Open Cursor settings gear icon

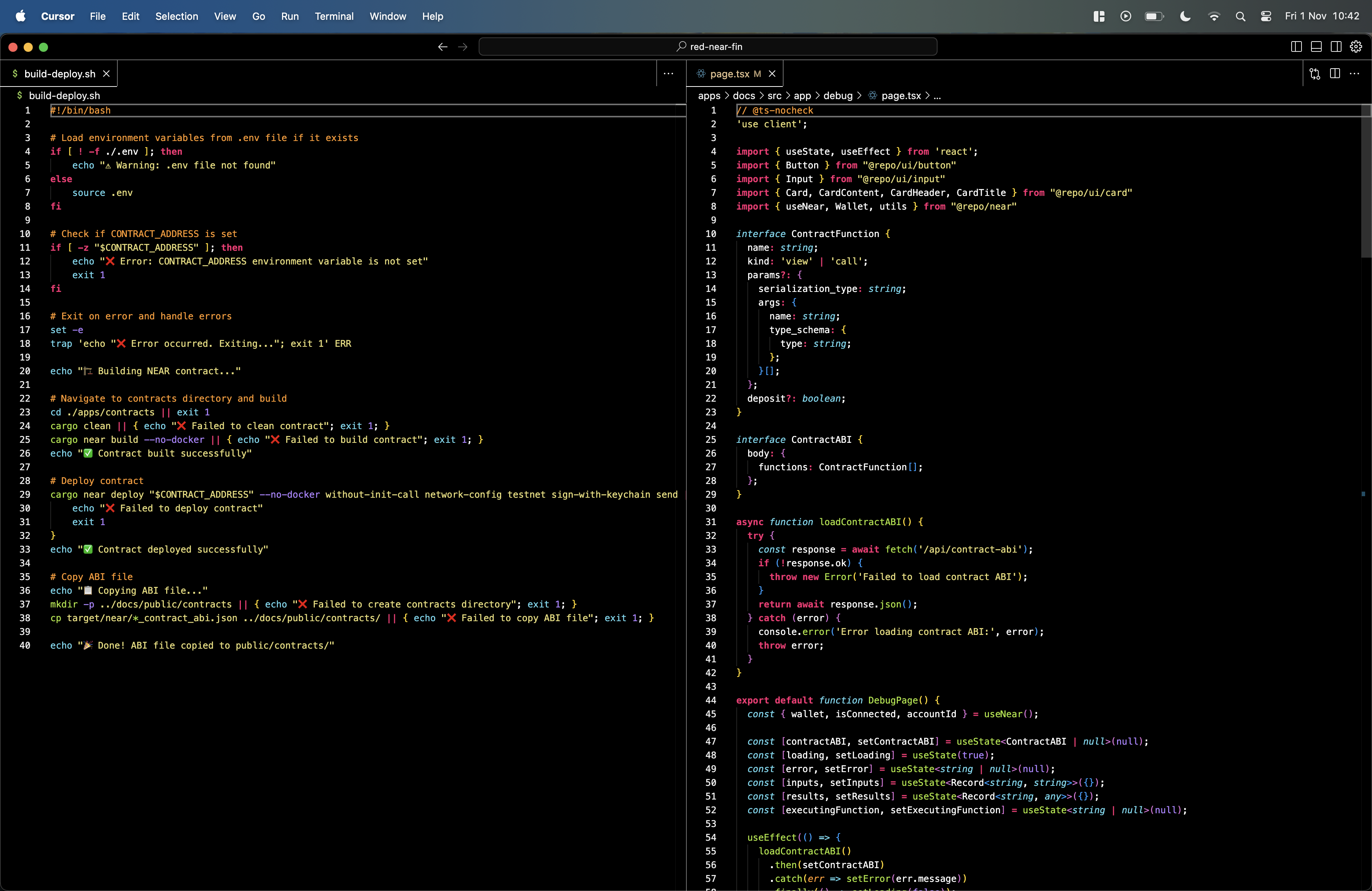click(x=1356, y=46)
